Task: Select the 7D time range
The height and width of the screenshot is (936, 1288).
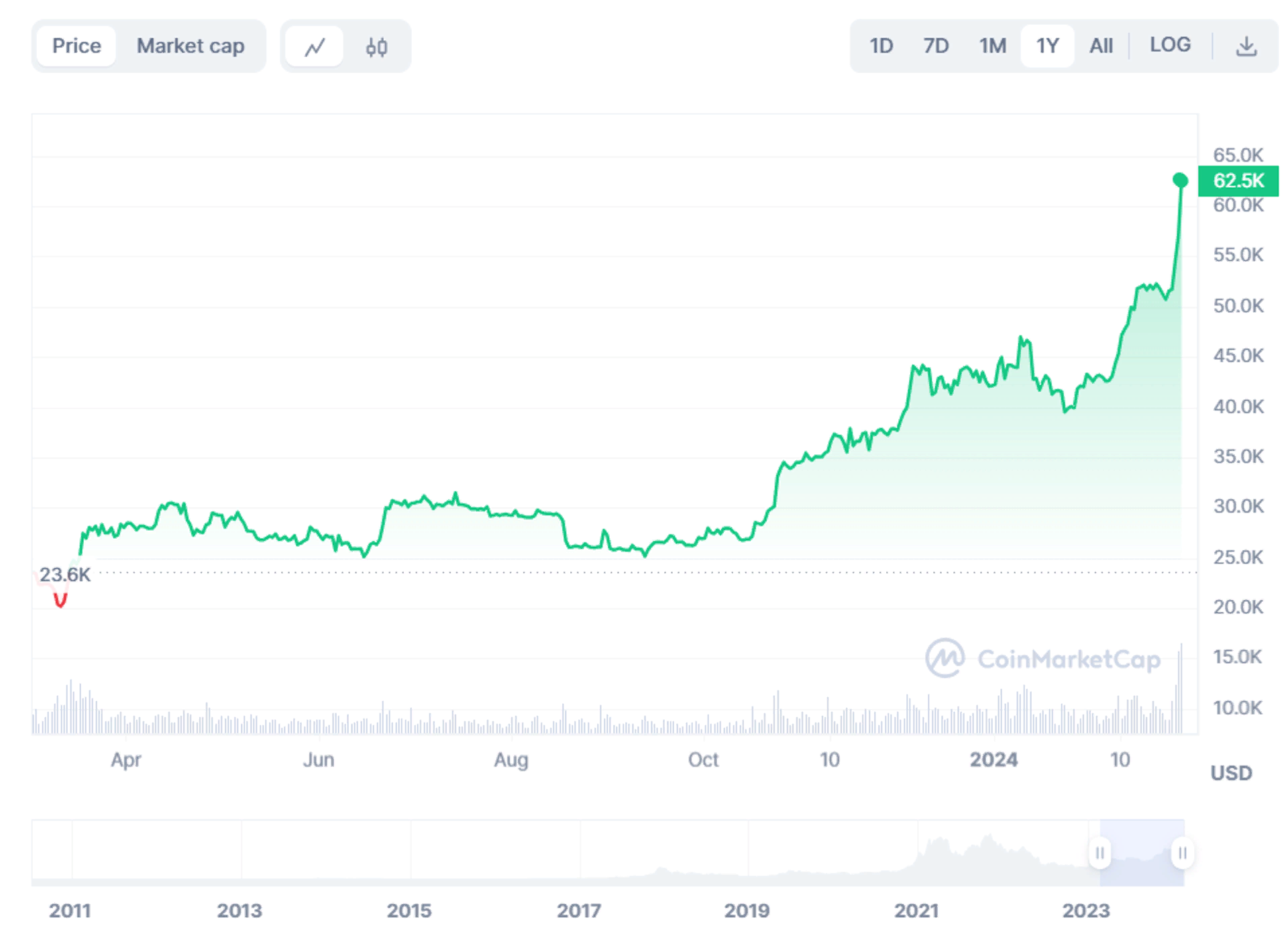Action: [936, 45]
